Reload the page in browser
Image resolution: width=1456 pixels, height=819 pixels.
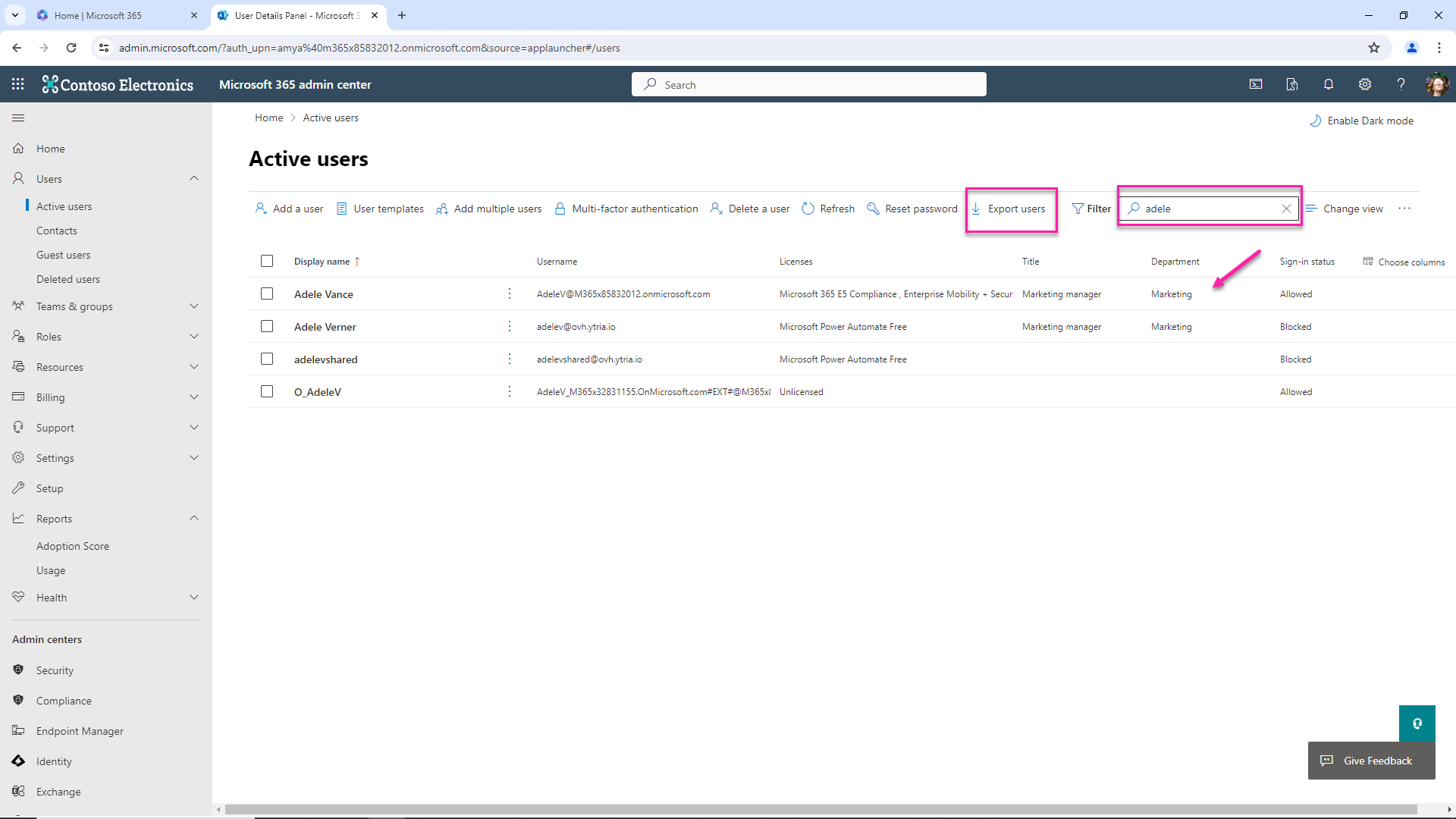[71, 48]
